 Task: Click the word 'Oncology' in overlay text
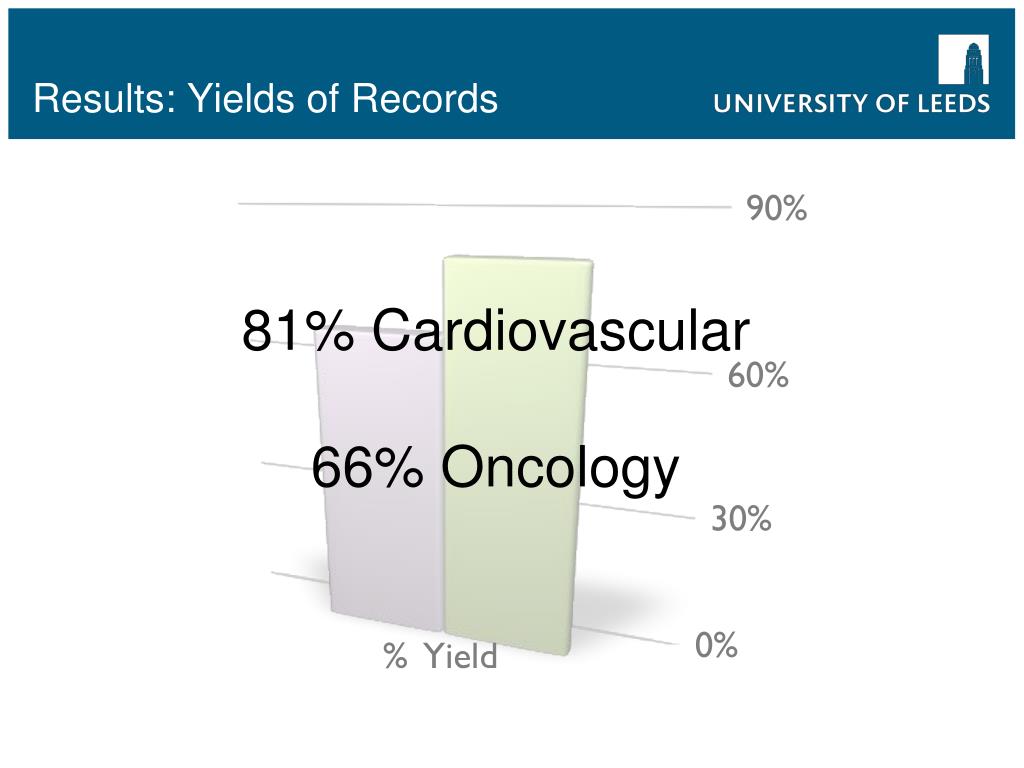560,471
